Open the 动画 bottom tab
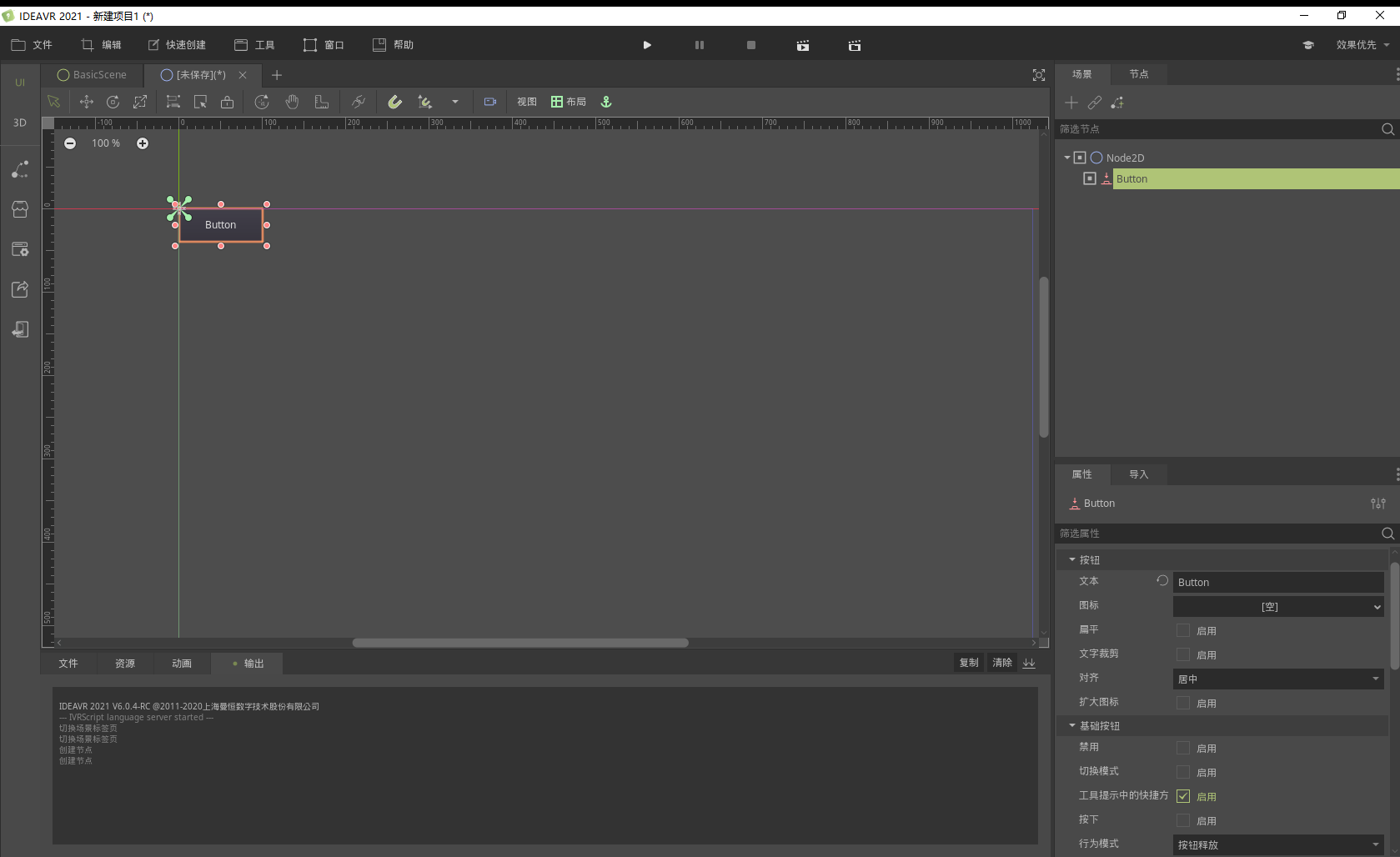 click(x=182, y=664)
